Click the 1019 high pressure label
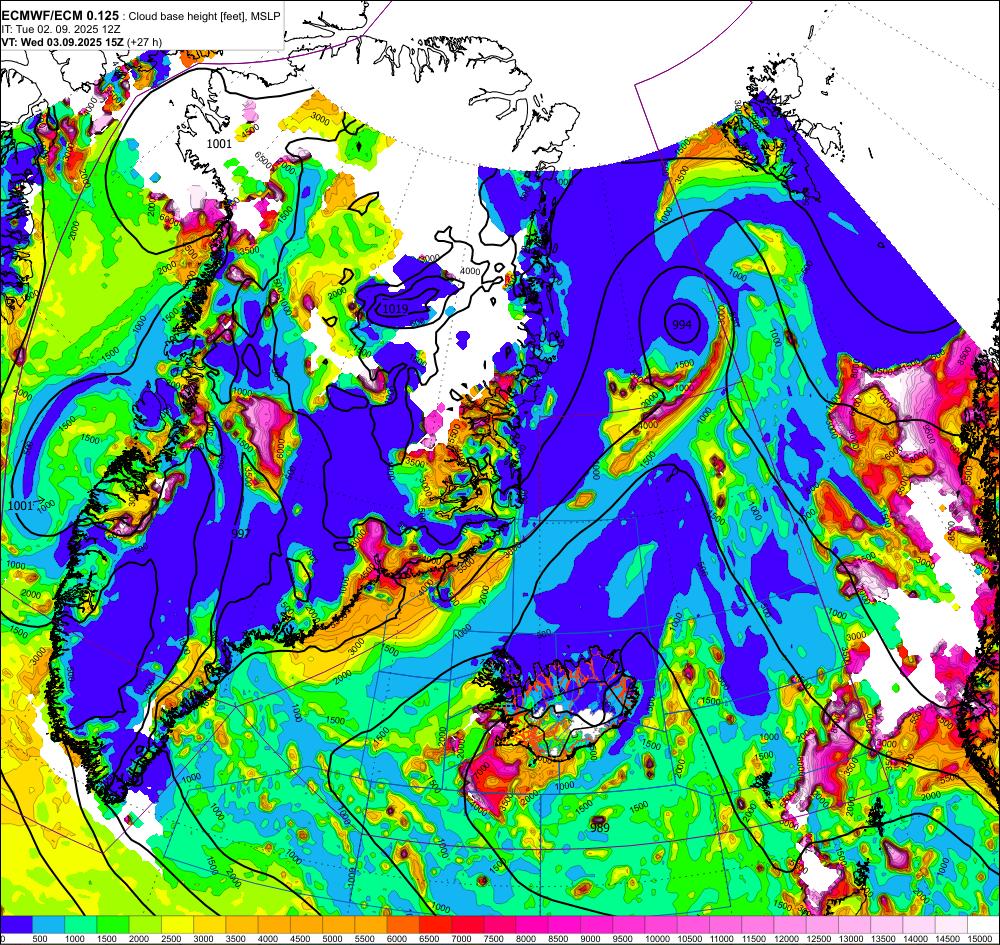 point(395,309)
